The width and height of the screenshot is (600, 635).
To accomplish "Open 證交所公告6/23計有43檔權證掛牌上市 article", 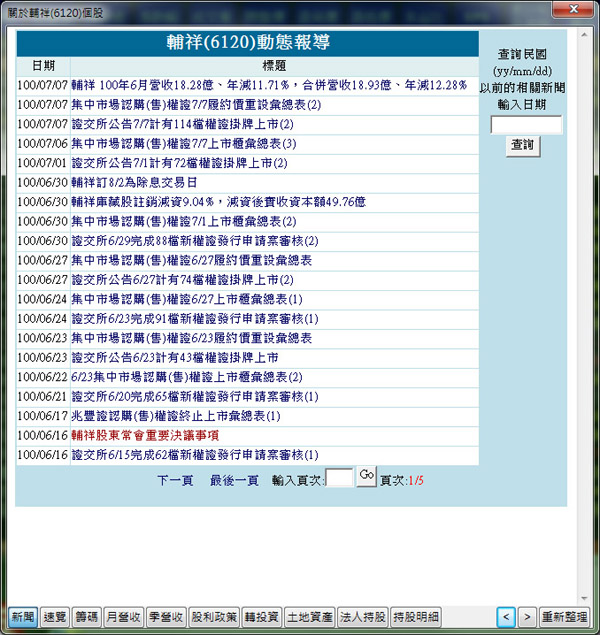I will click(175, 358).
